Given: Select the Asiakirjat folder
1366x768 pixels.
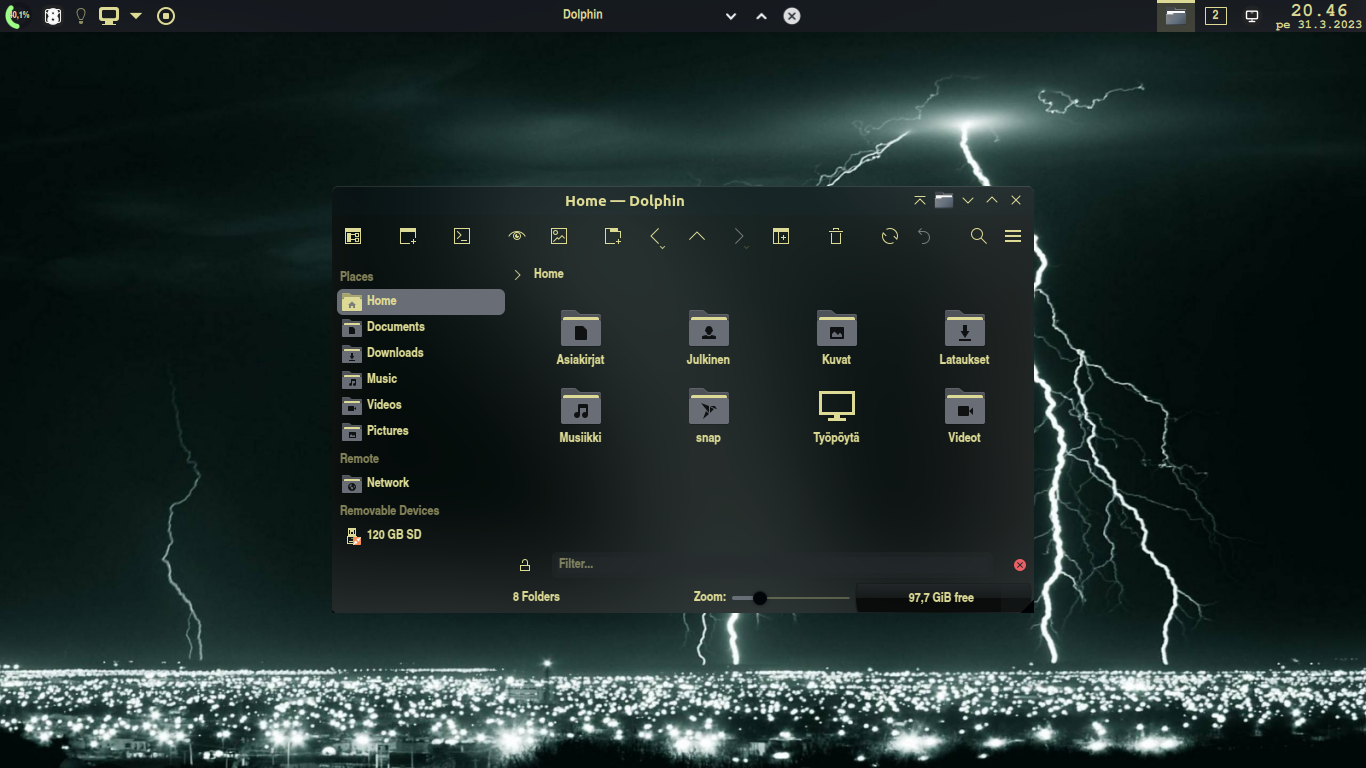Looking at the screenshot, I should (x=581, y=338).
